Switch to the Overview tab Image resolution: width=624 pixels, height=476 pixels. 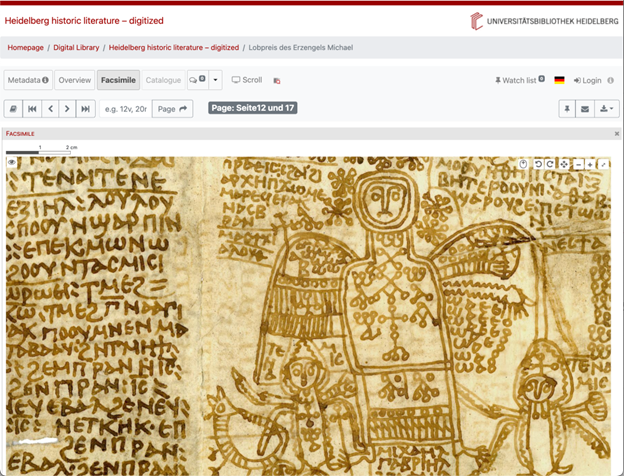coord(75,80)
